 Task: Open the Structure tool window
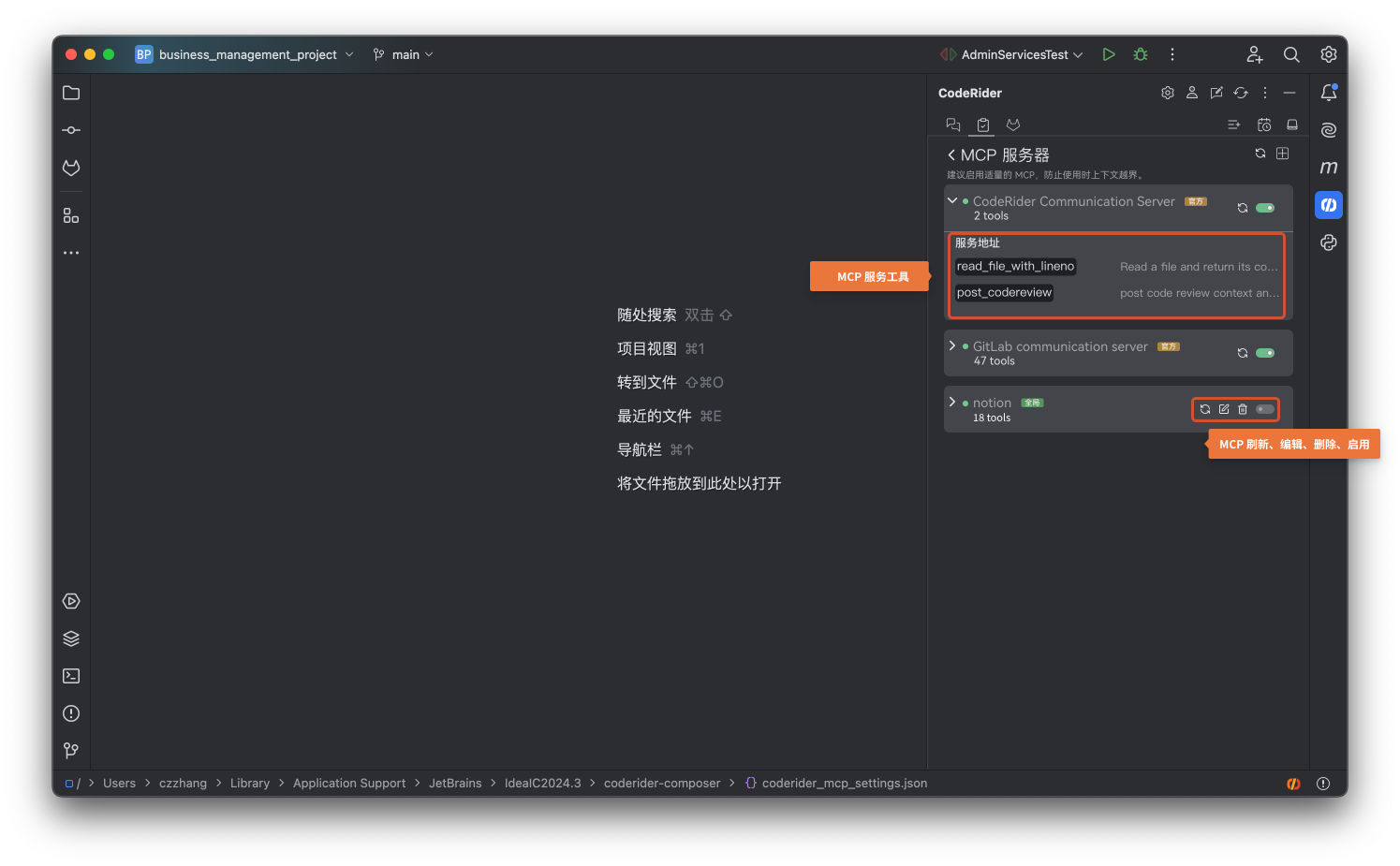tap(71, 215)
